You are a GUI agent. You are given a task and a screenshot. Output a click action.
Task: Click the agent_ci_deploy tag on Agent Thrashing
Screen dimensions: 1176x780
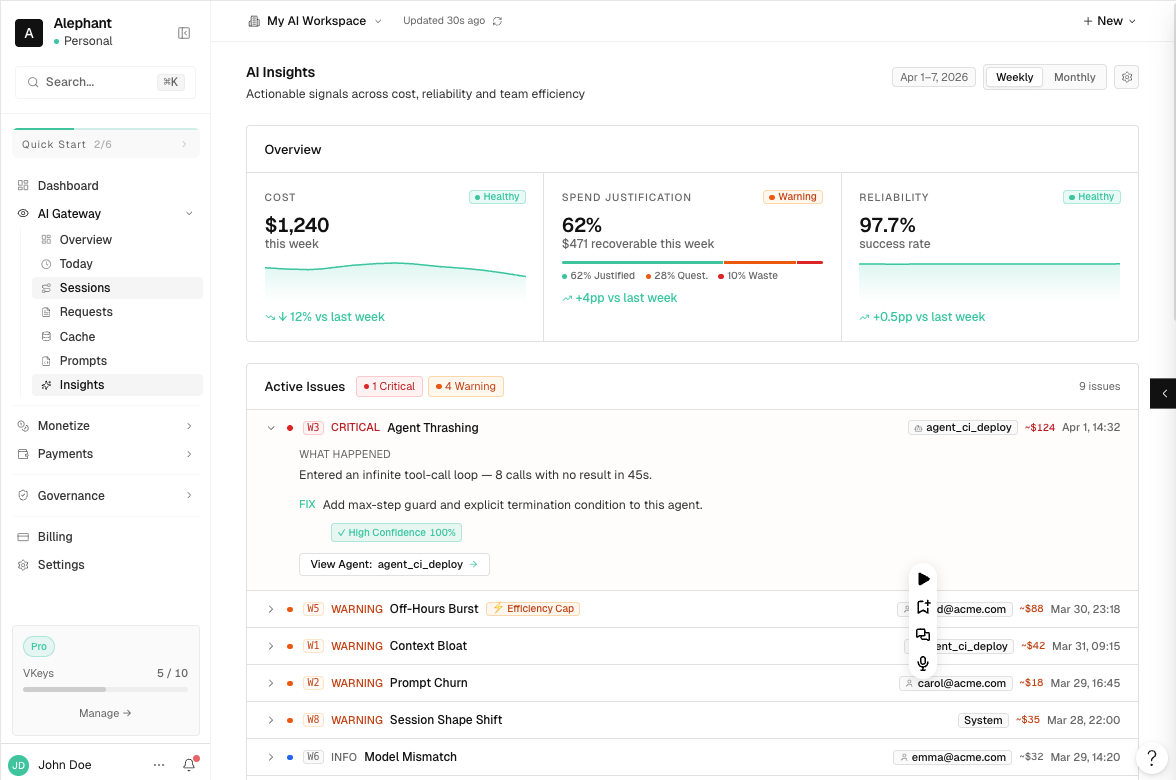pos(962,428)
